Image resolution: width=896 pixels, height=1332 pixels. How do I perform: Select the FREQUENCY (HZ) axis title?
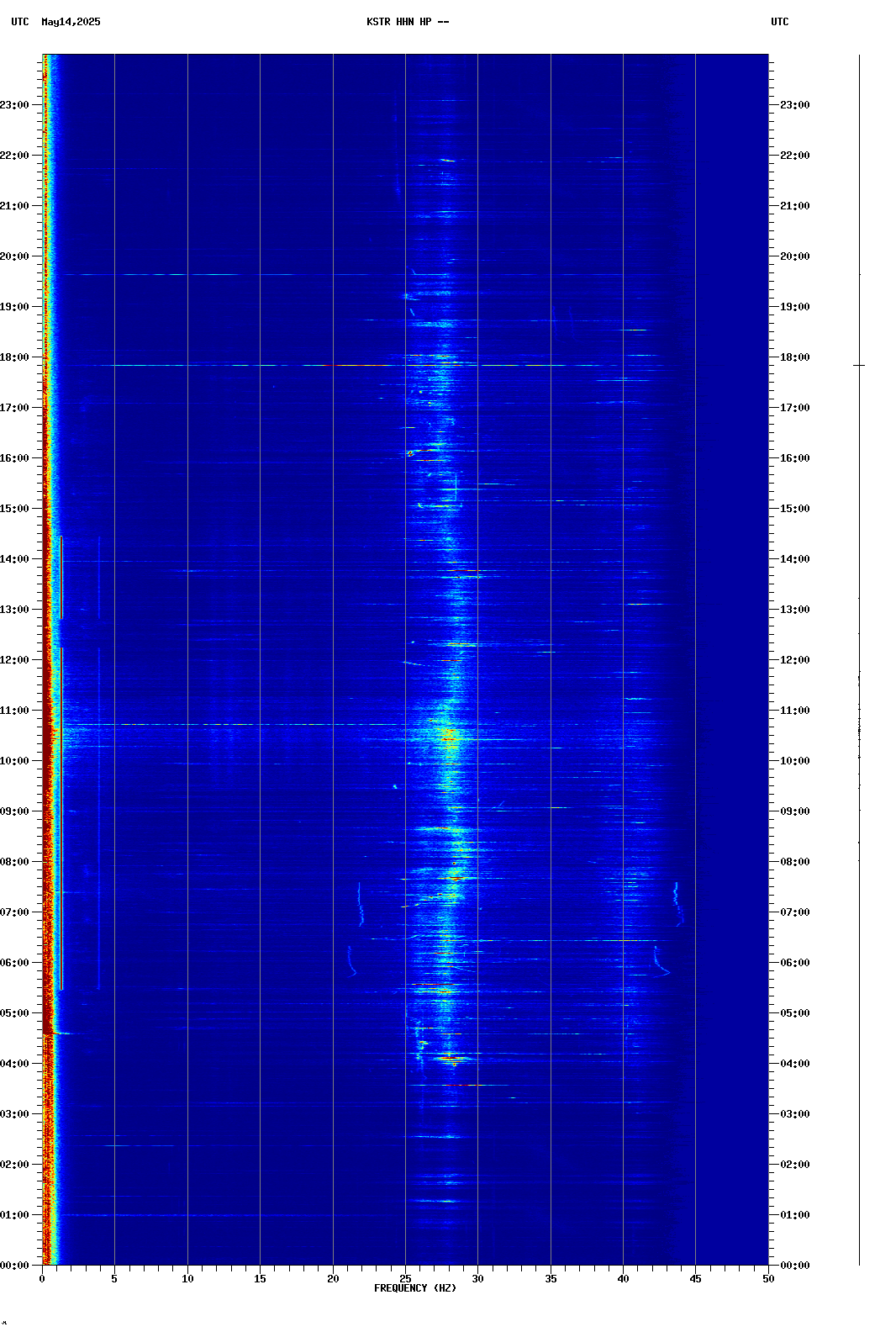click(415, 1288)
